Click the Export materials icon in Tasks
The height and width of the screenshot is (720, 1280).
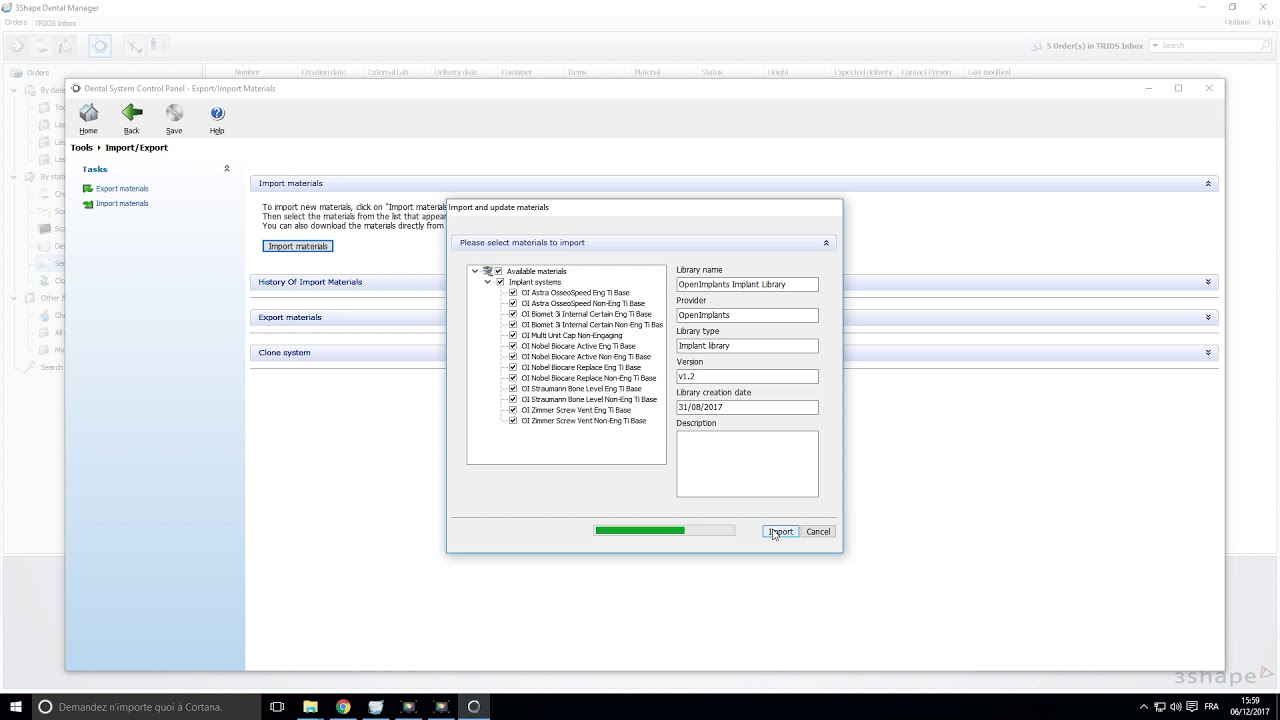88,189
